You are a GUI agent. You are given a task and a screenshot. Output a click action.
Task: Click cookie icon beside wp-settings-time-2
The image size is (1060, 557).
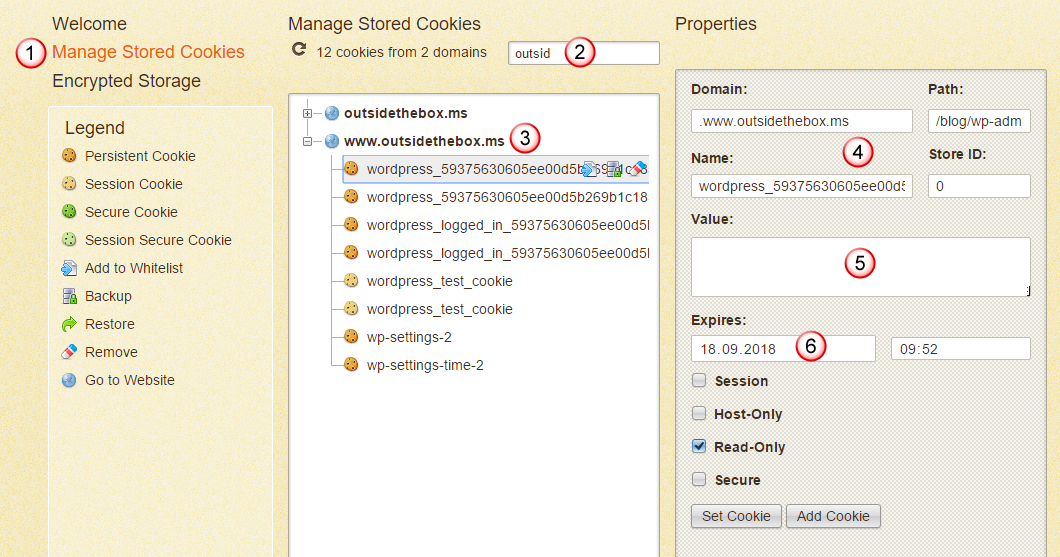coord(351,365)
